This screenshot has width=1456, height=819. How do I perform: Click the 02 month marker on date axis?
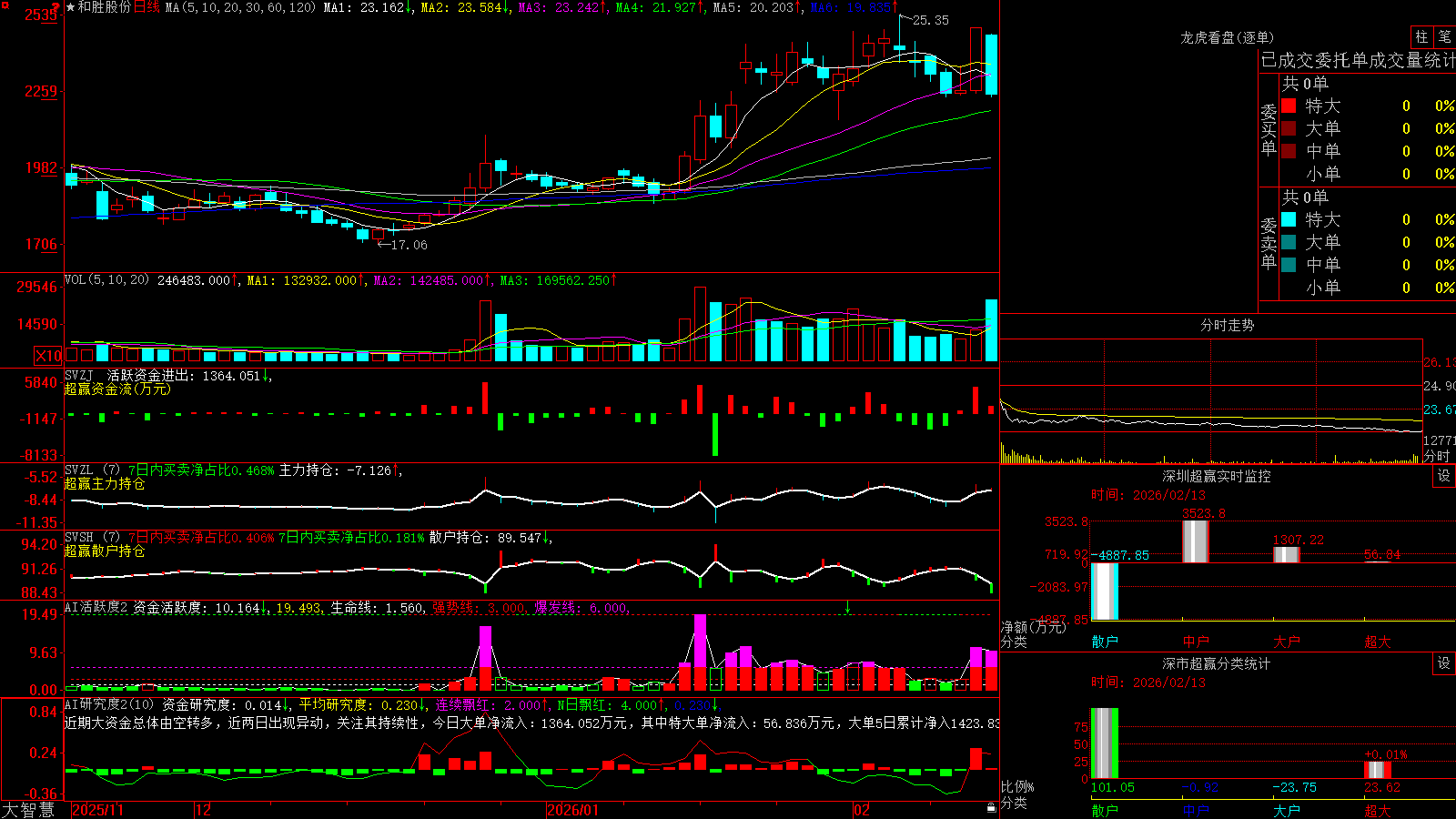click(862, 810)
